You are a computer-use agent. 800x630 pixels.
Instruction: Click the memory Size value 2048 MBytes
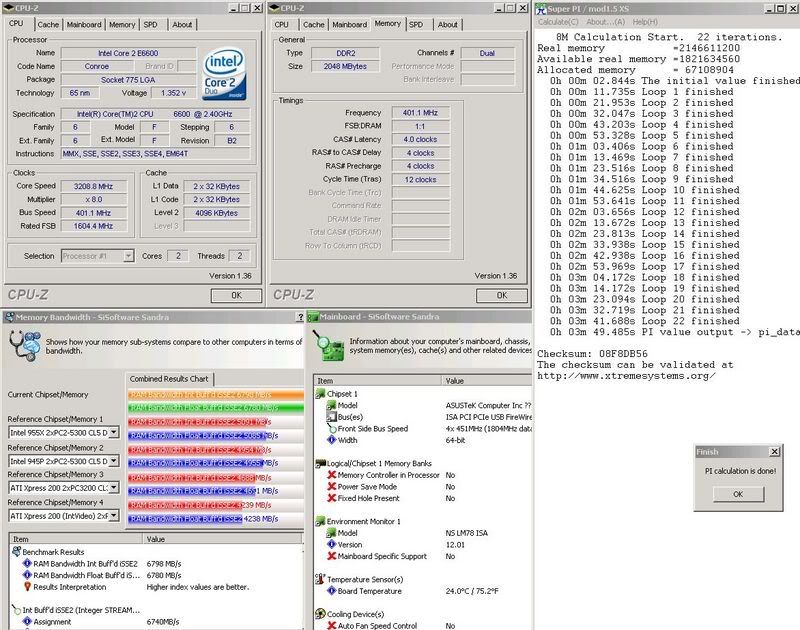[345, 66]
